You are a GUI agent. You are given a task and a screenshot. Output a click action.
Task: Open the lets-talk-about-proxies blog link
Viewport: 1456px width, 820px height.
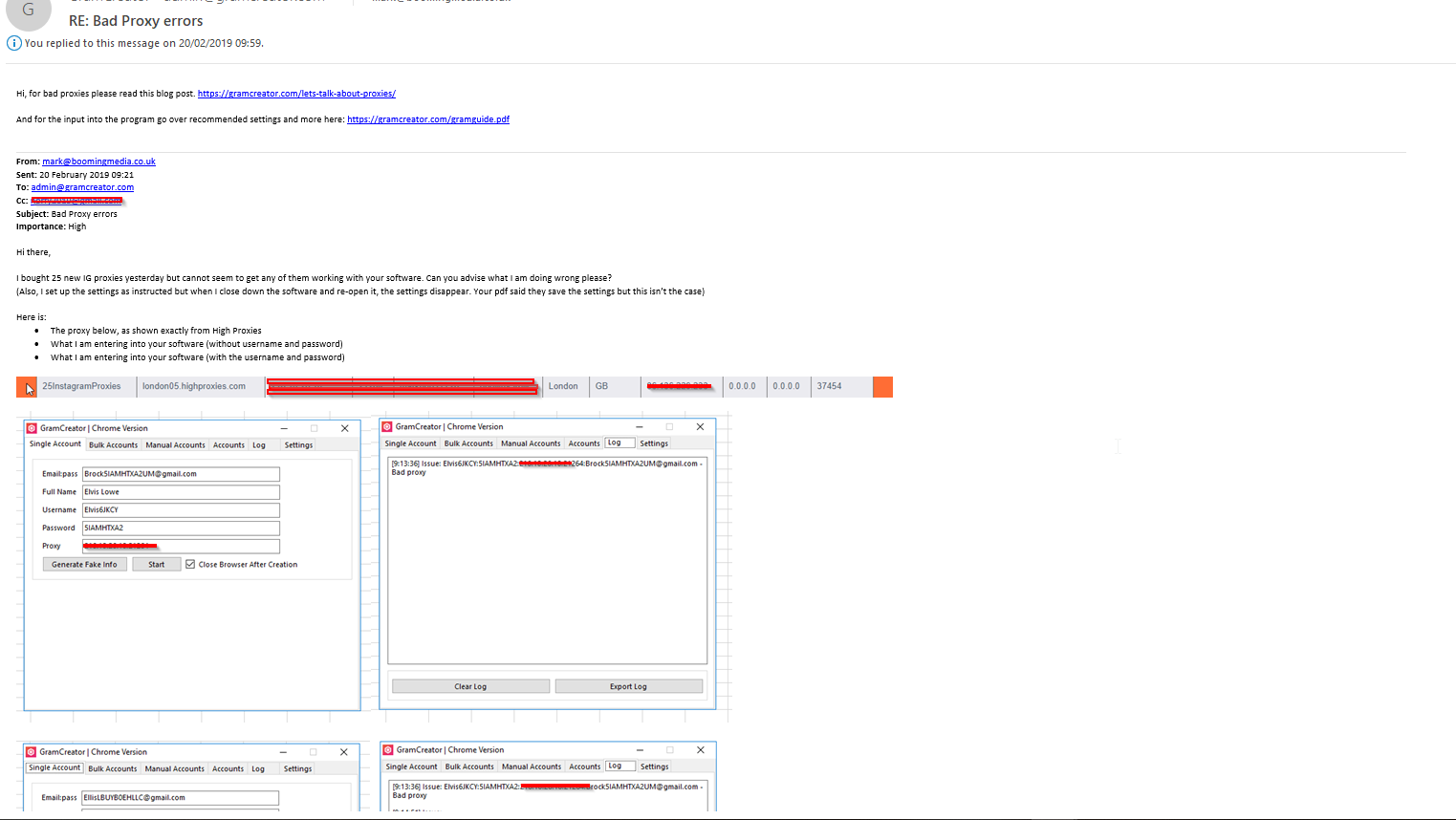pyautogui.click(x=296, y=94)
